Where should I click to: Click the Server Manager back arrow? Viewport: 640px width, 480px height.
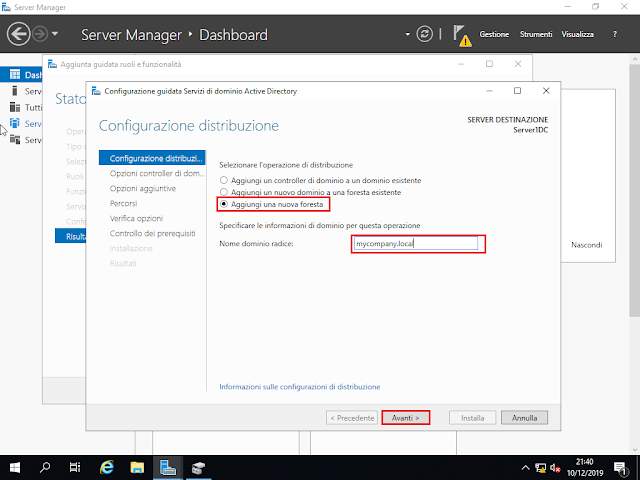coord(18,34)
